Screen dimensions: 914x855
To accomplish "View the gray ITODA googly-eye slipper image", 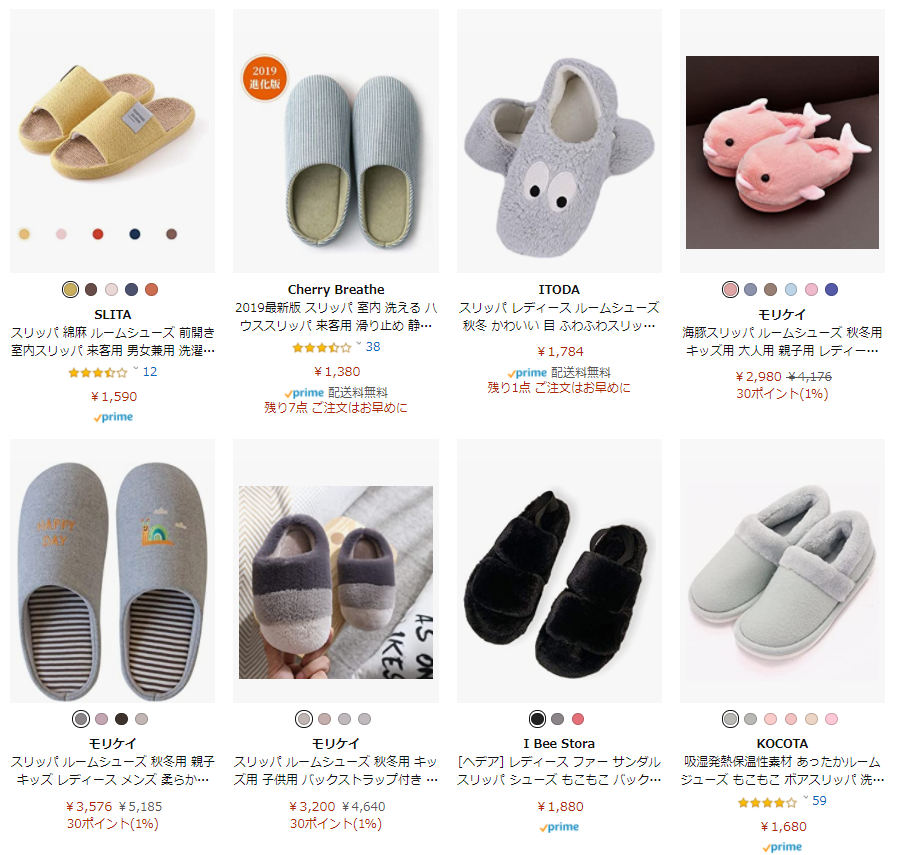I will pos(559,140).
